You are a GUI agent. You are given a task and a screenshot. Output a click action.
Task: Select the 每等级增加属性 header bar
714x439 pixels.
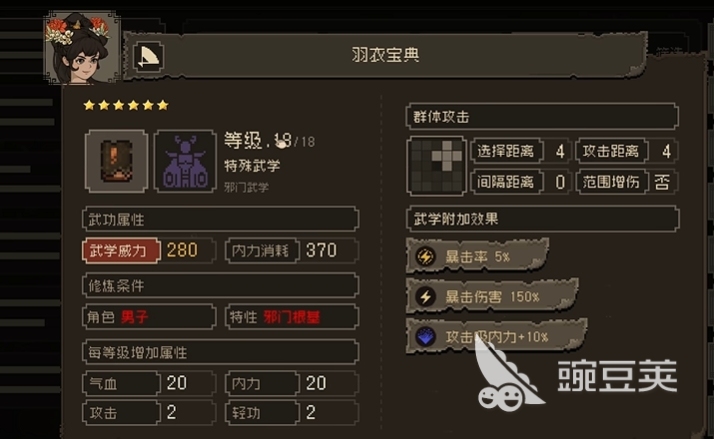(x=220, y=352)
